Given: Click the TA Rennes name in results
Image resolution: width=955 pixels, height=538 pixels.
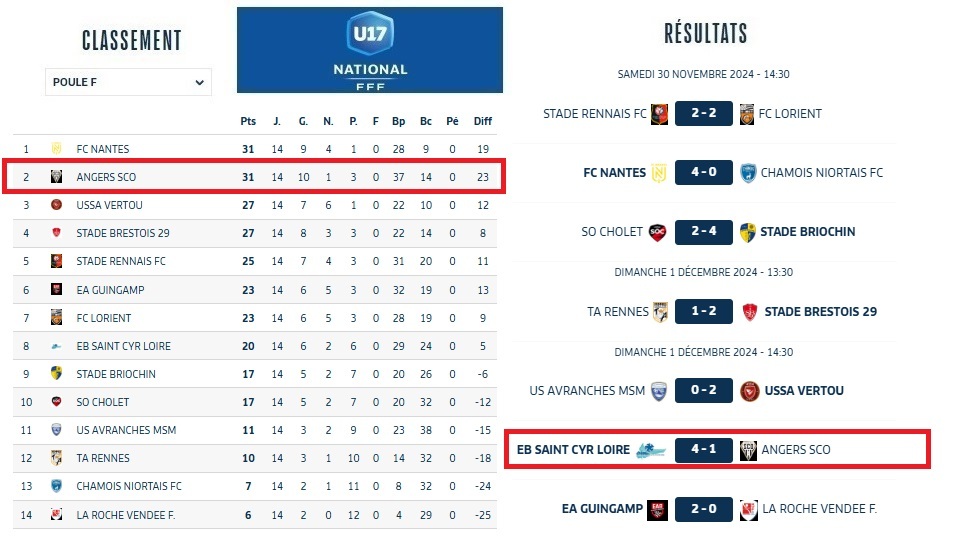Looking at the screenshot, I should (x=617, y=312).
